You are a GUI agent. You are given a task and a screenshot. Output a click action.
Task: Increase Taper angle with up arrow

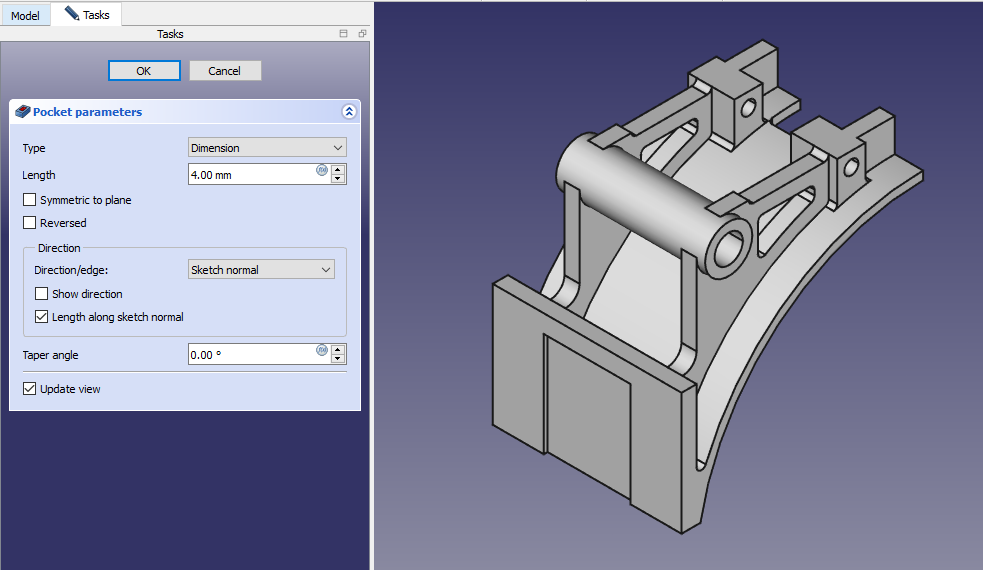(338, 349)
